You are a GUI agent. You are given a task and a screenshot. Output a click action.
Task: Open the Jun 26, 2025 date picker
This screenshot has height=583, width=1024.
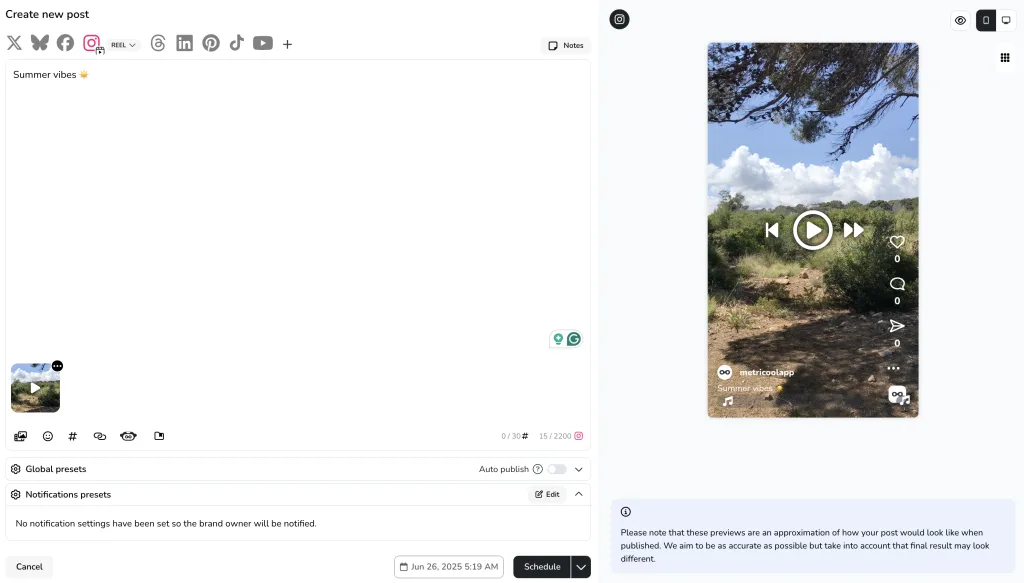click(x=449, y=567)
